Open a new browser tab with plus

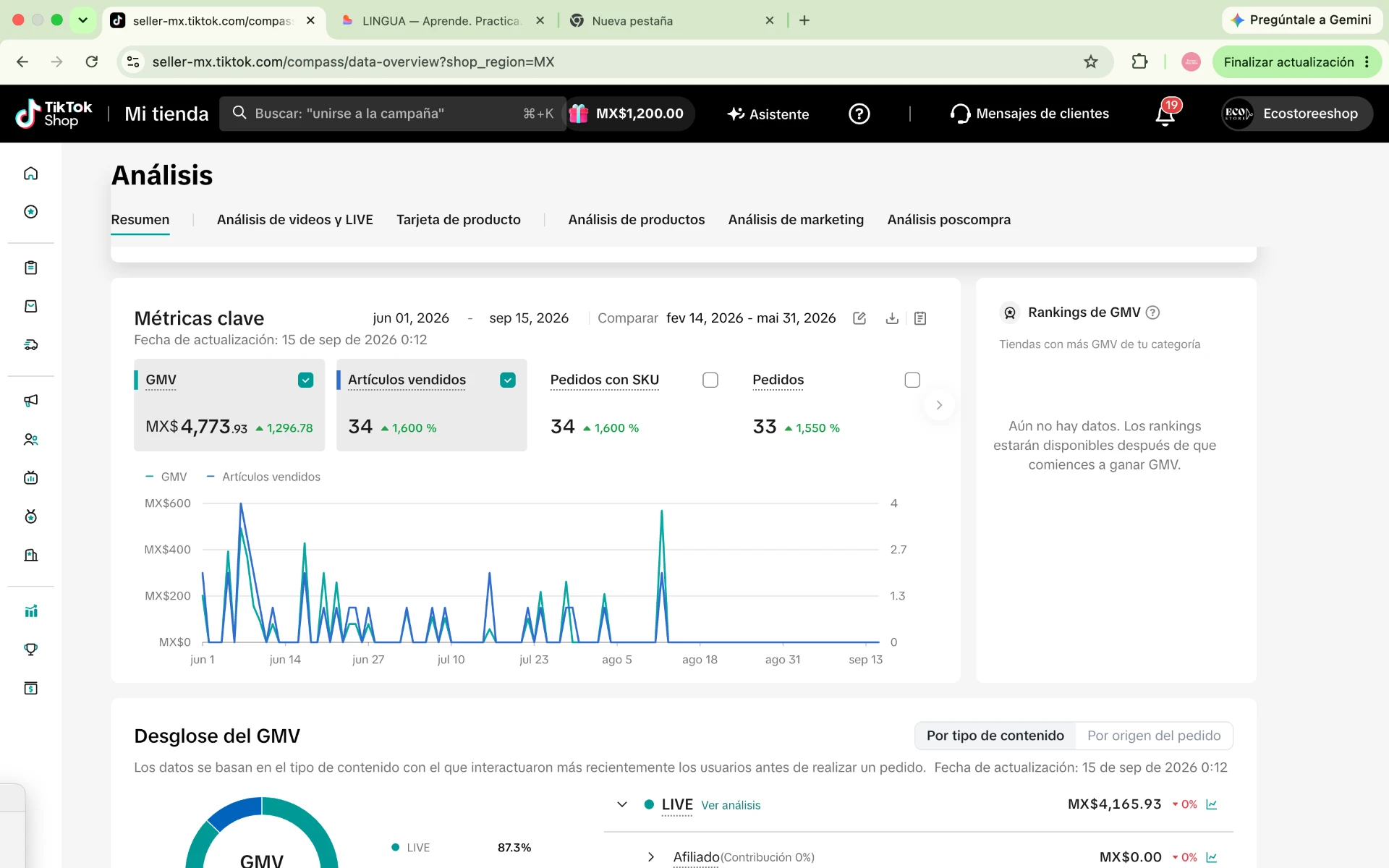pos(804,20)
